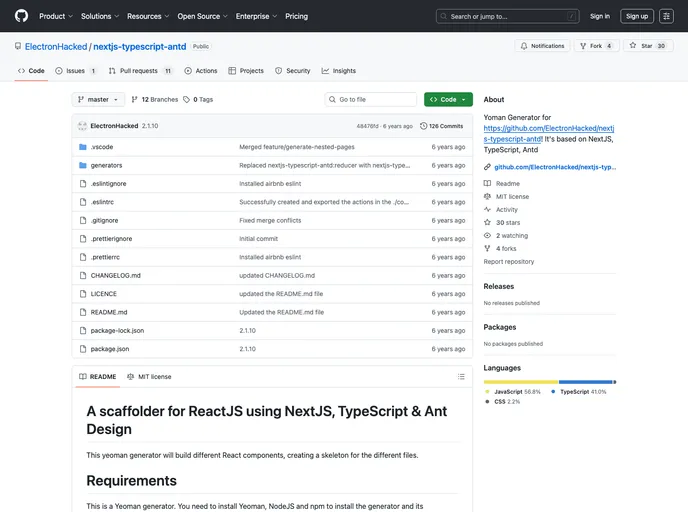Switch to the Issues tab
The image size is (688, 512).
[75, 71]
